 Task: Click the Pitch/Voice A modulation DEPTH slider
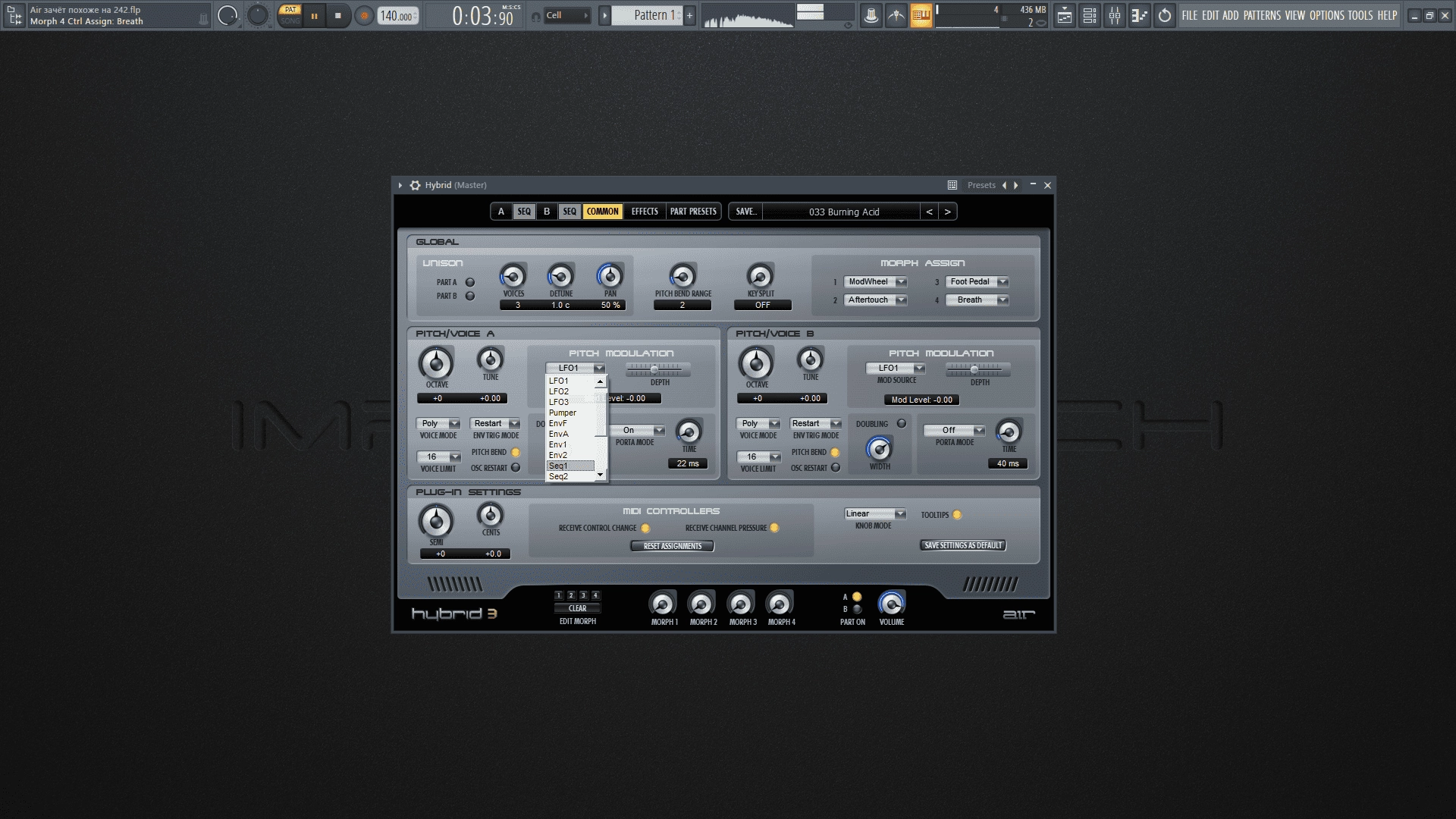point(658,369)
